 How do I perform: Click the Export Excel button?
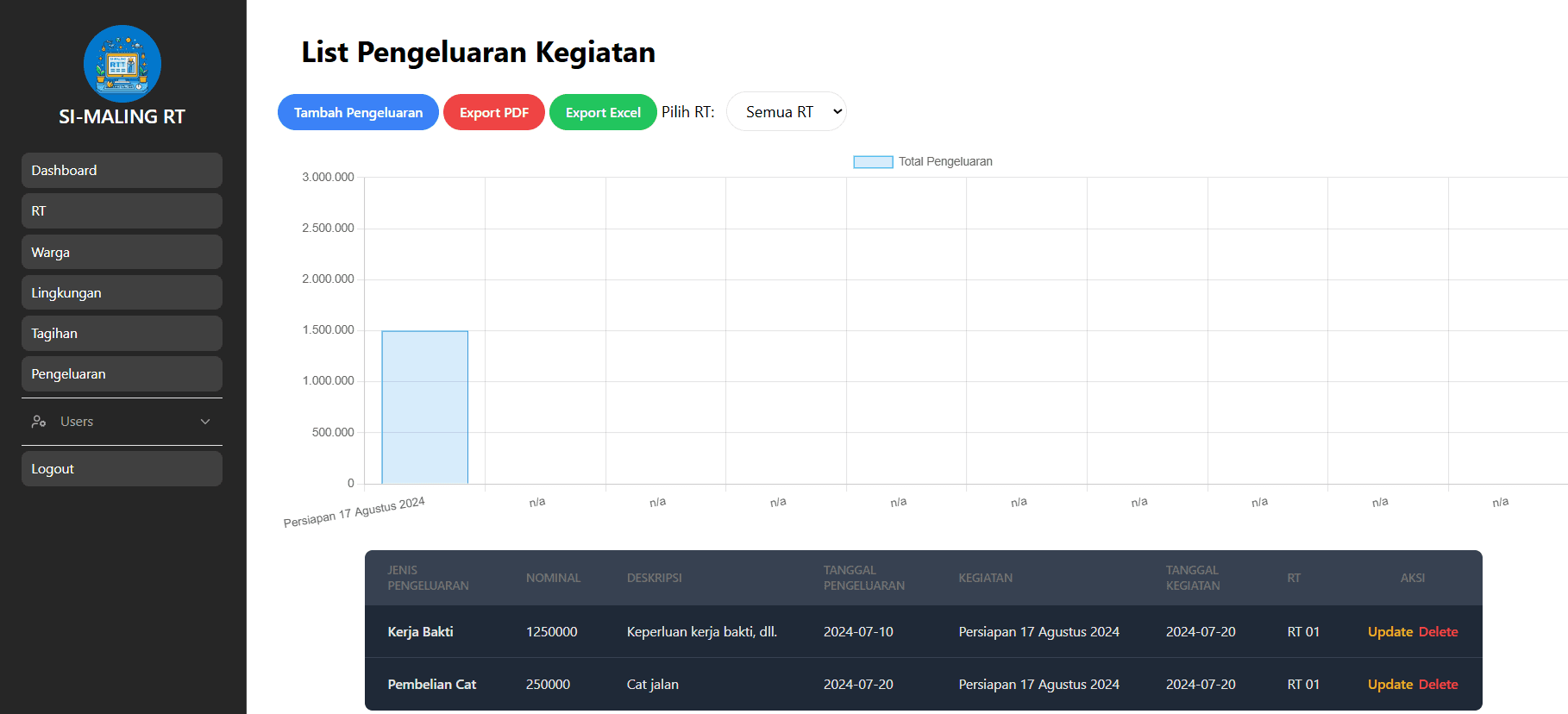[603, 112]
